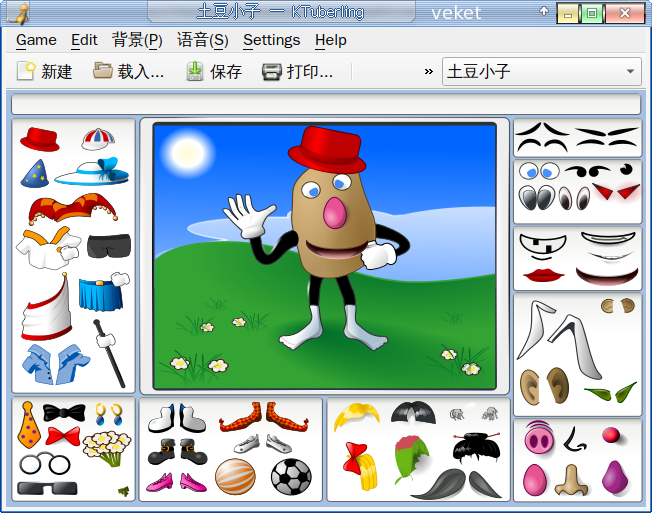The height and width of the screenshot is (513, 652).
Task: Select the white shirt with orange collar
Action: click(x=49, y=247)
